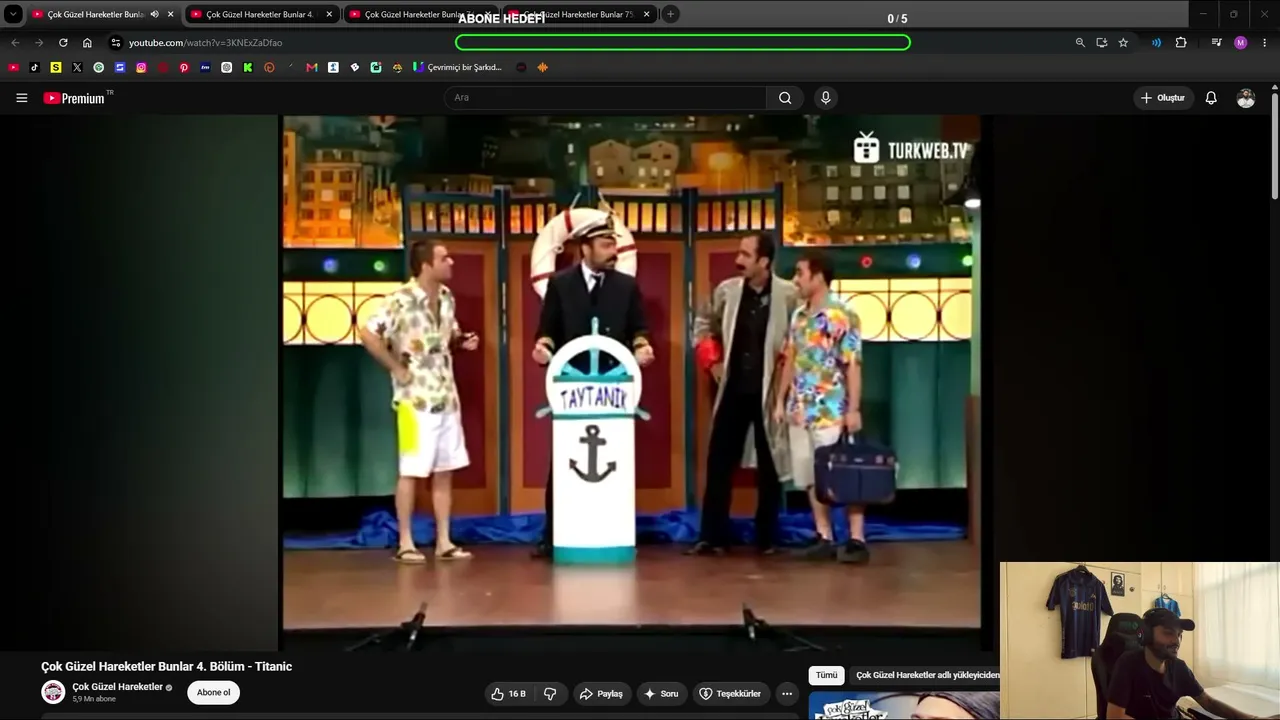Viewport: 1280px width, 720px height.
Task: Open the suggested video thumbnail below chips
Action: pyautogui.click(x=903, y=706)
